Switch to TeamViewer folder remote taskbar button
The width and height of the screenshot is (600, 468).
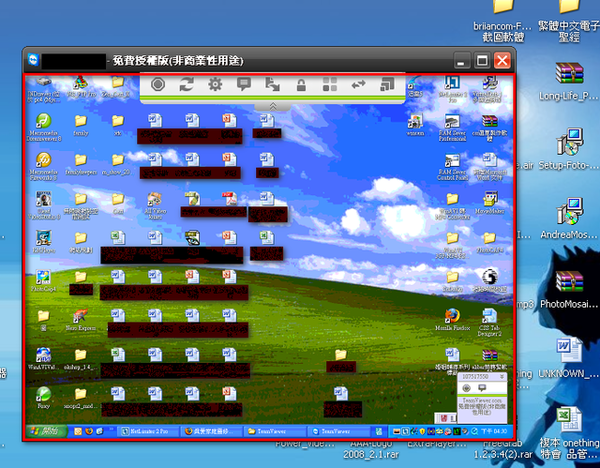click(275, 431)
